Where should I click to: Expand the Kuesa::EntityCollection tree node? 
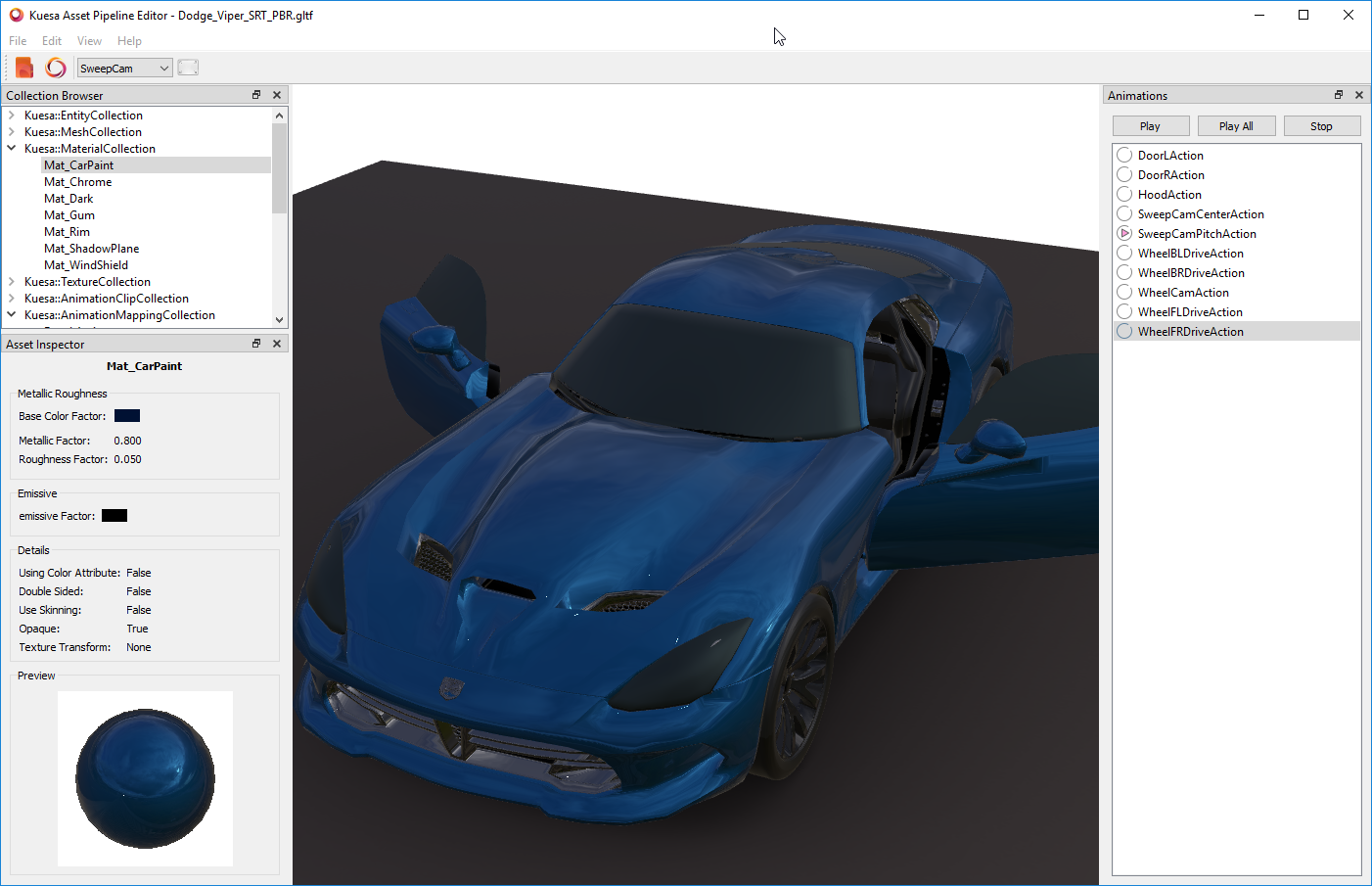click(12, 116)
